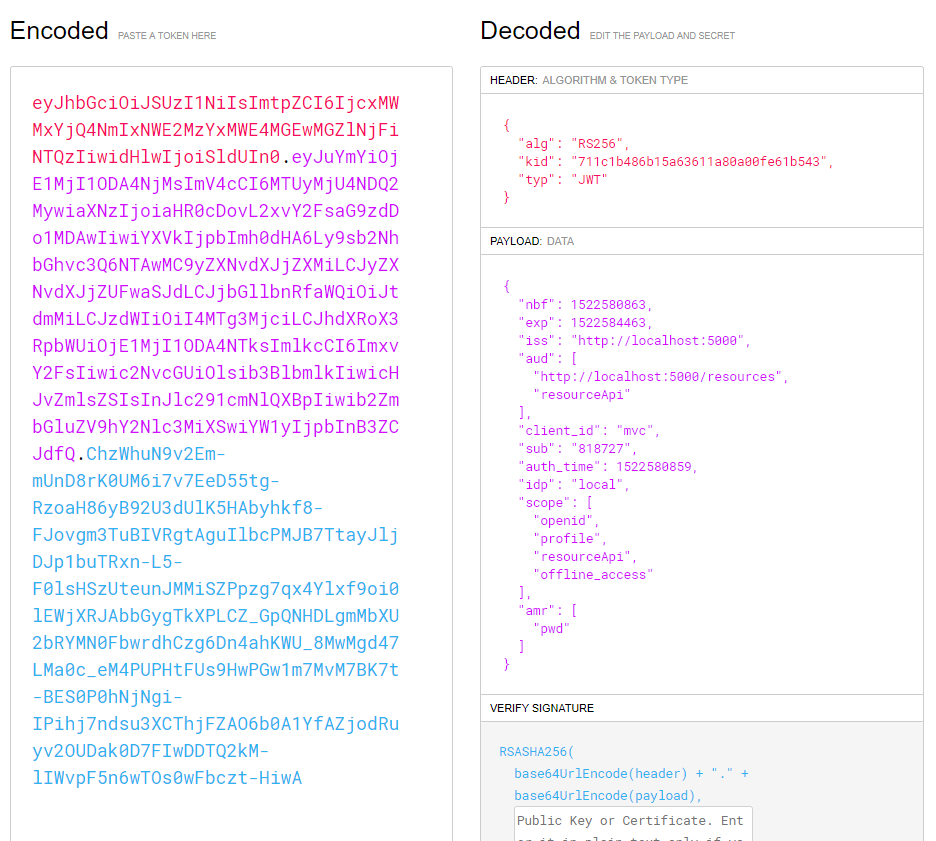Click the Public Key or Certificate text box
The image size is (936, 841).
point(632,824)
